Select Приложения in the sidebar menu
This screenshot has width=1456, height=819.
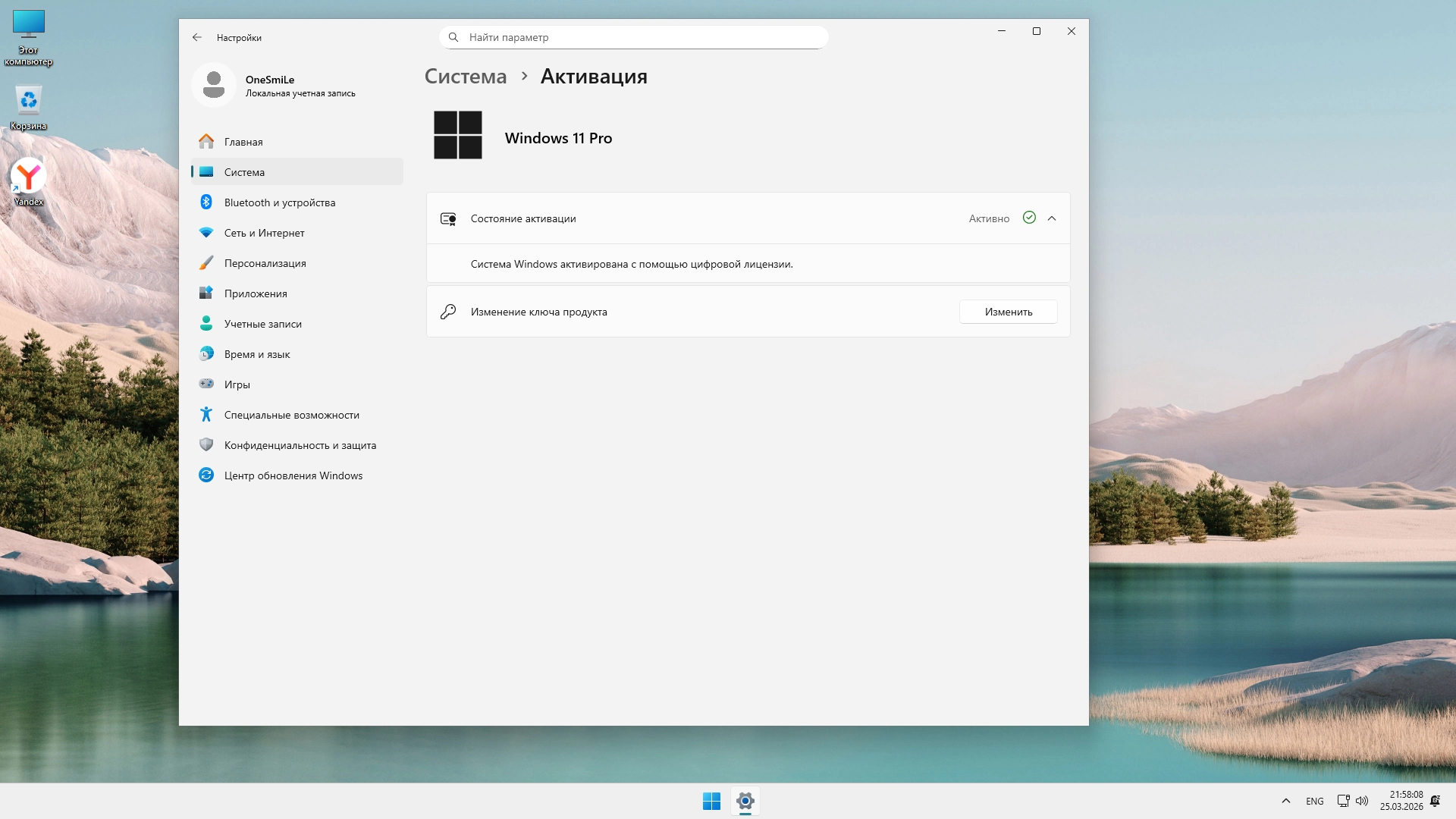click(x=256, y=293)
